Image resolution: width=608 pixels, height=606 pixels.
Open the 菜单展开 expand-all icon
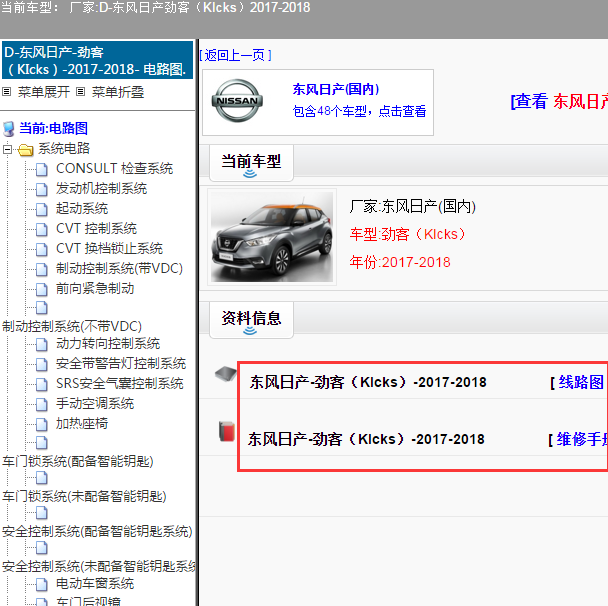pyautogui.click(x=6, y=92)
